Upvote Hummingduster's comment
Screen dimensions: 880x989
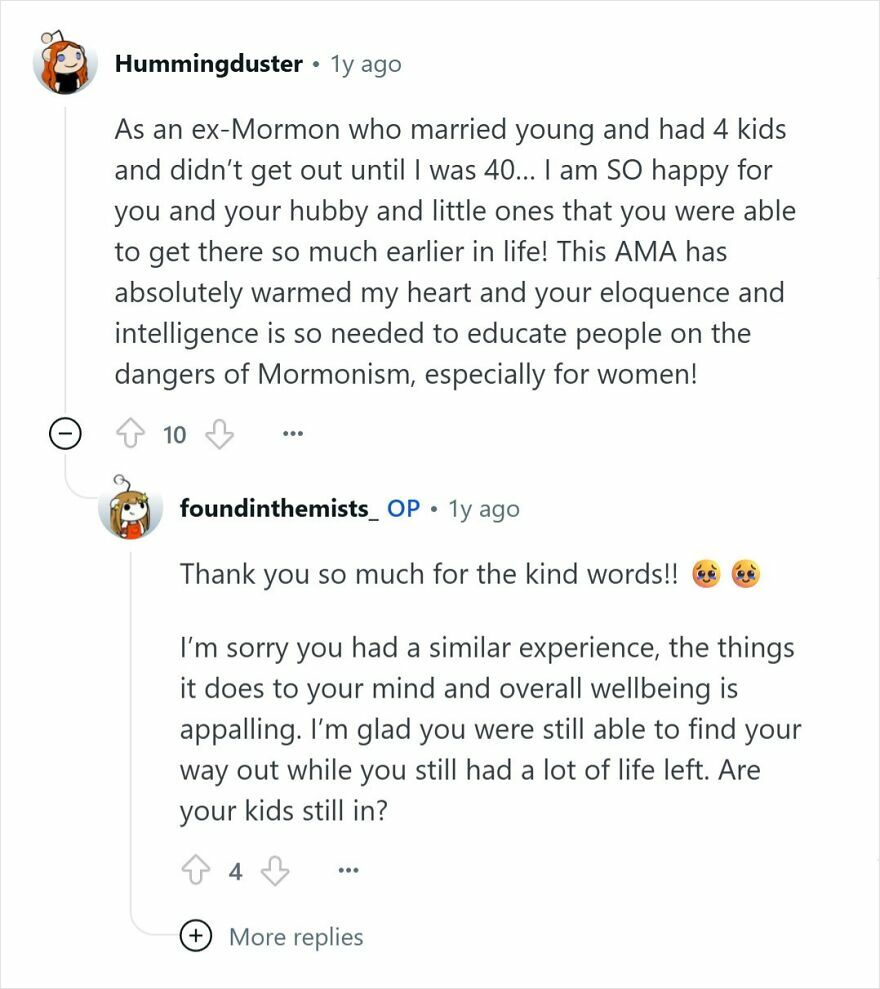click(x=132, y=434)
